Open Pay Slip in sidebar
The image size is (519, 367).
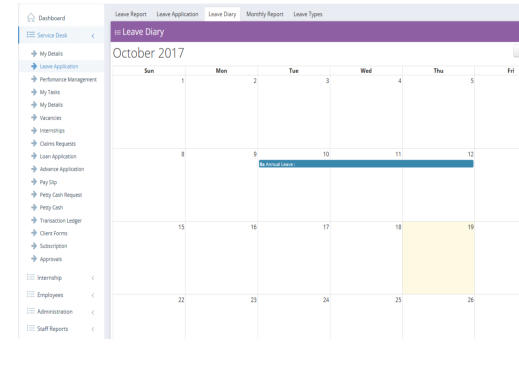pyautogui.click(x=48, y=182)
